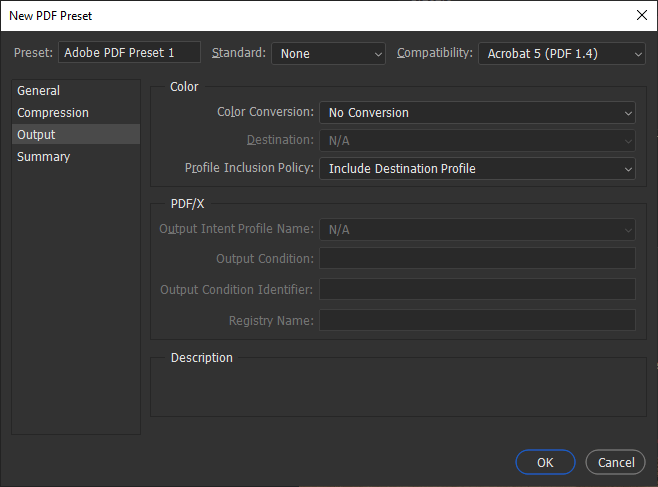Click the Output Intent Profile Name dropdown
Screen dimensions: 658x487
pos(477,230)
